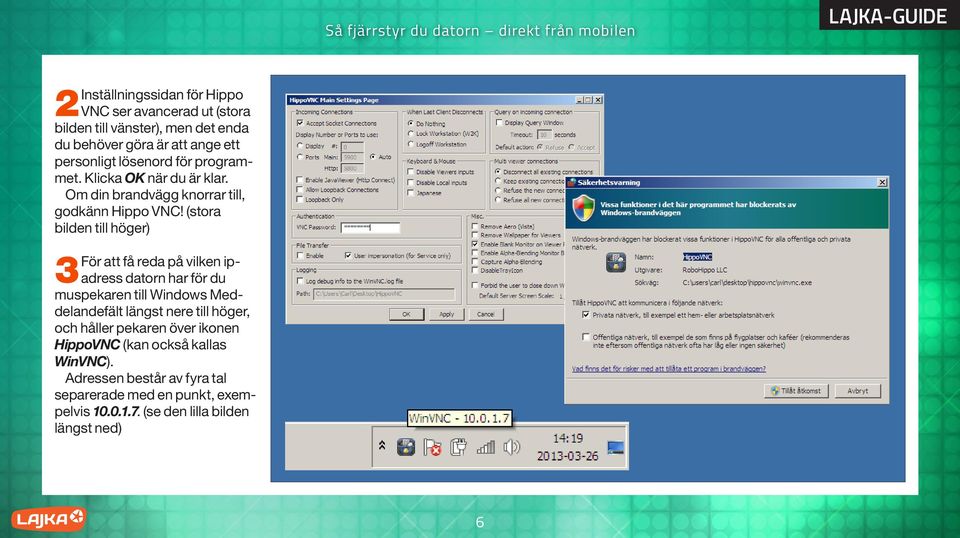
Task: Toggle Japanese keyboard checkbox
Action: point(410,193)
